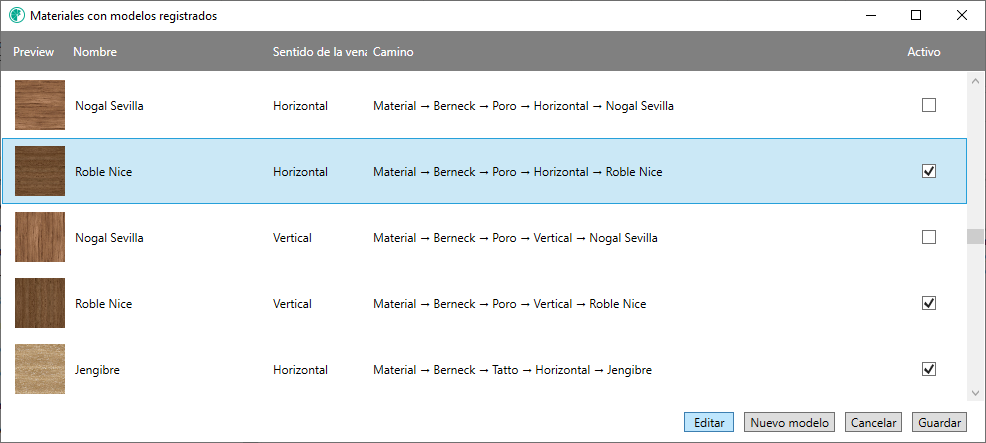Click the Nuevo modelo button
This screenshot has height=443, width=986.
tap(789, 423)
